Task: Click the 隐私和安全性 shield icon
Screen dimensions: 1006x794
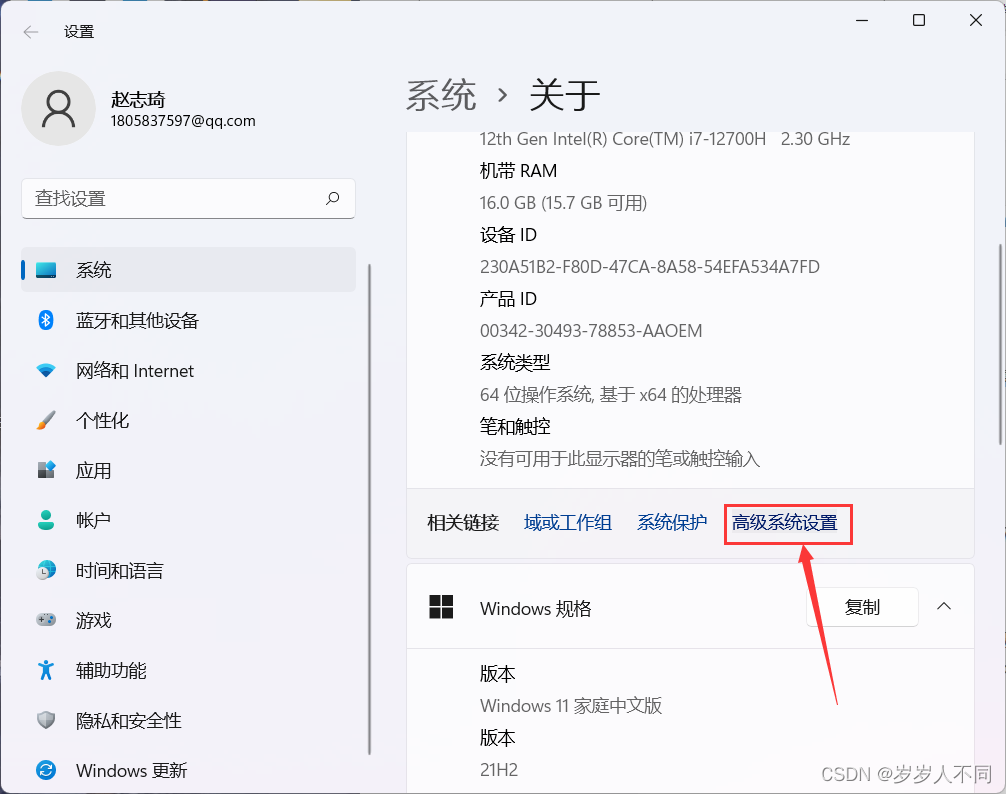Action: tap(46, 720)
